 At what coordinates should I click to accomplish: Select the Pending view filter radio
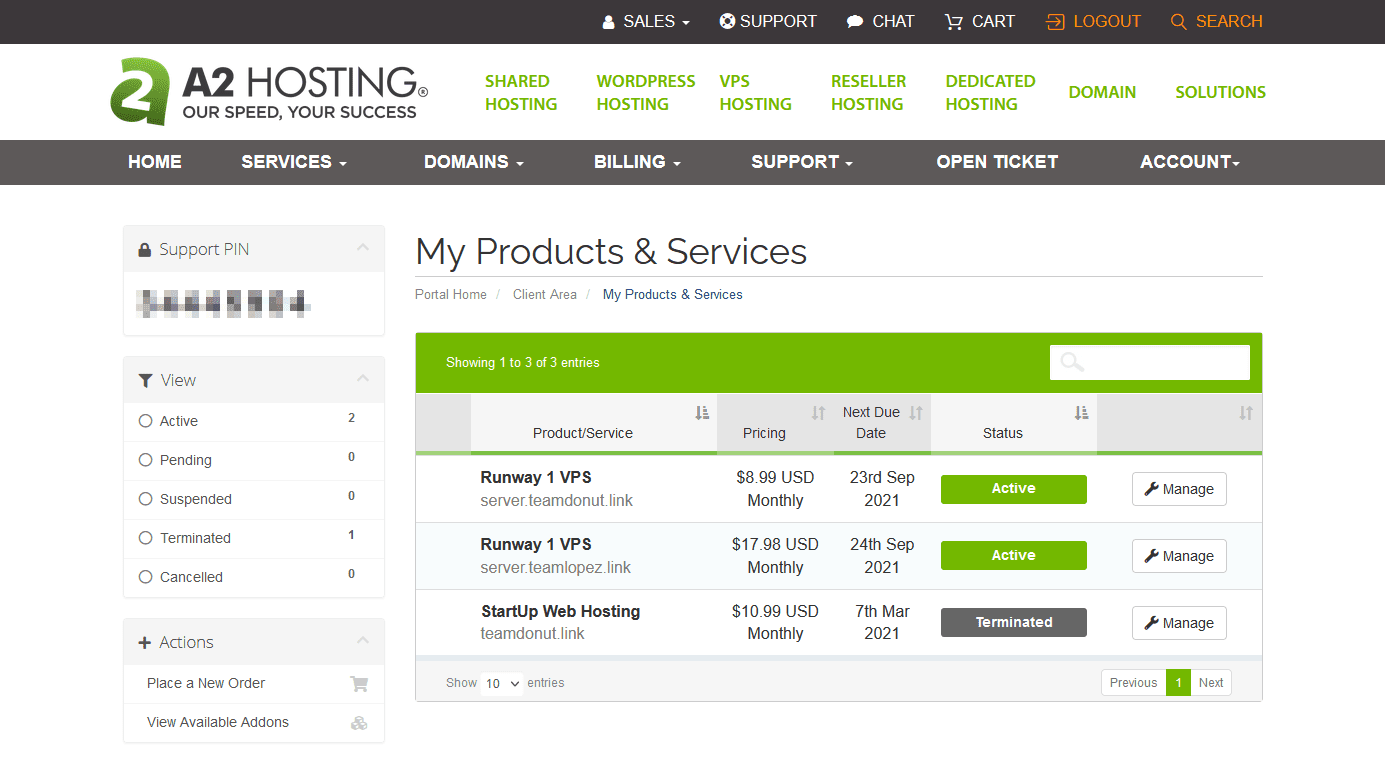[x=146, y=460]
